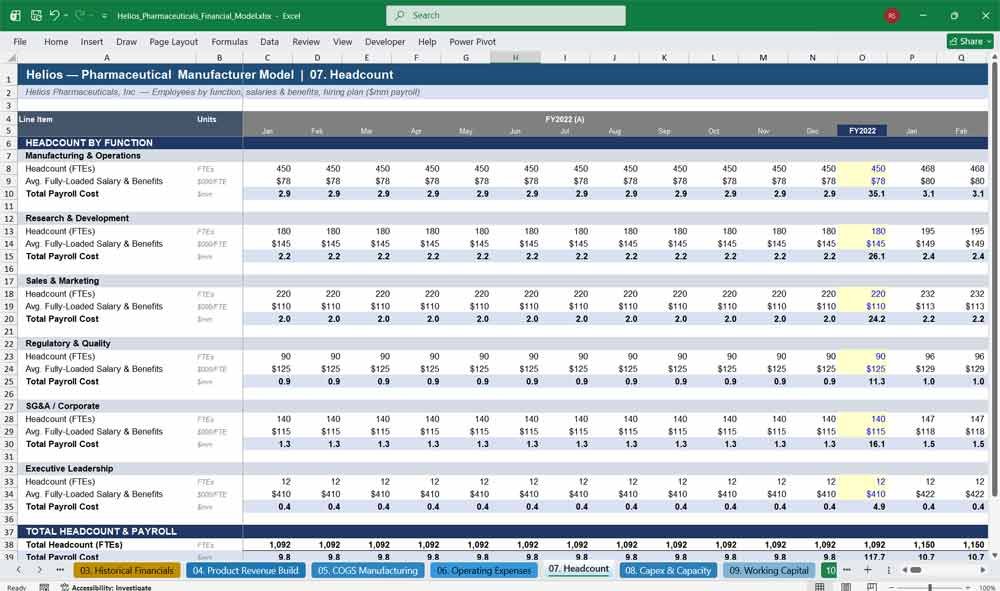Select the HEADCOUNT BY FUNCTION section header

(x=89, y=143)
